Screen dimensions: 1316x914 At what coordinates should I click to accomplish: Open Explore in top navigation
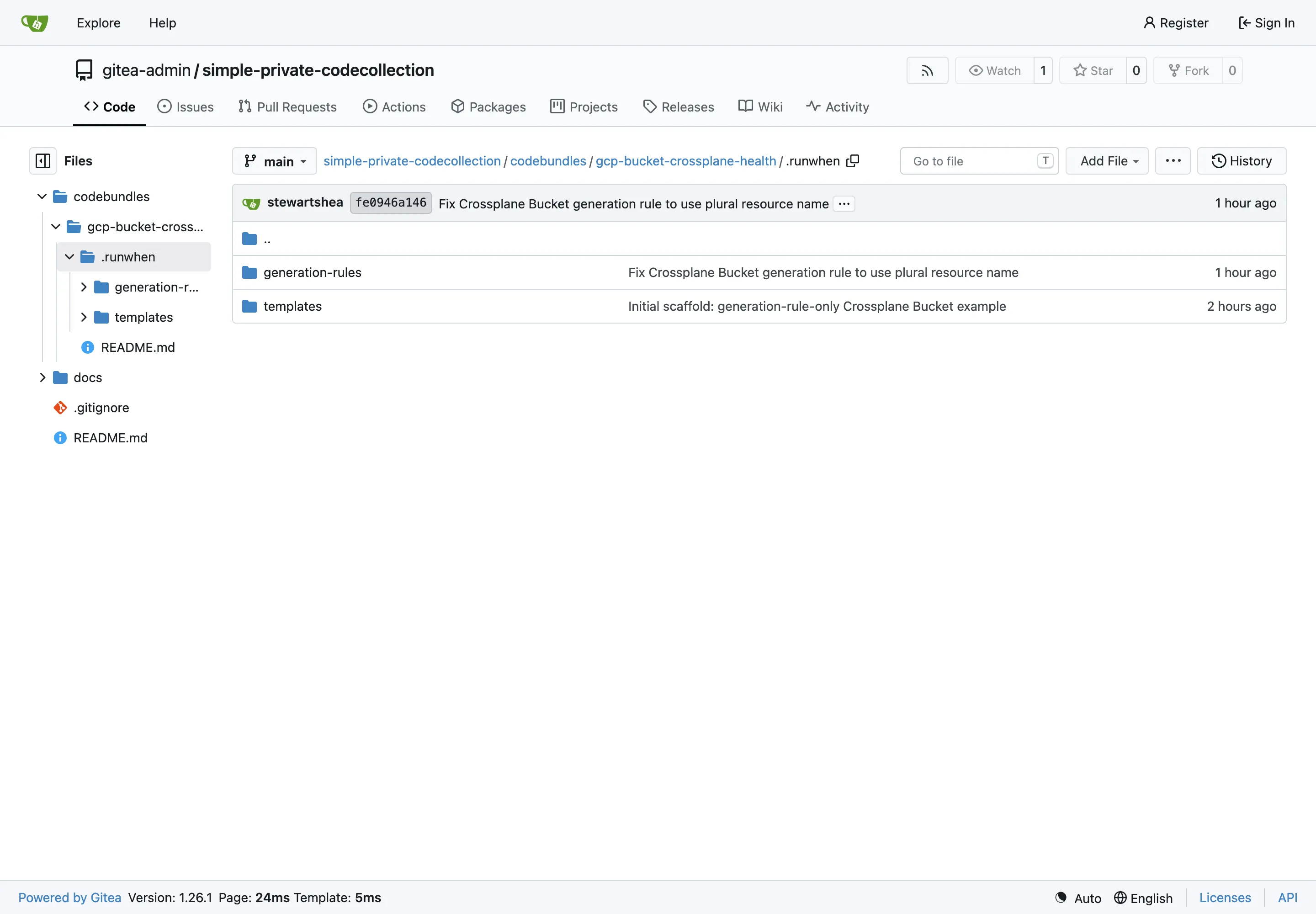click(x=99, y=23)
